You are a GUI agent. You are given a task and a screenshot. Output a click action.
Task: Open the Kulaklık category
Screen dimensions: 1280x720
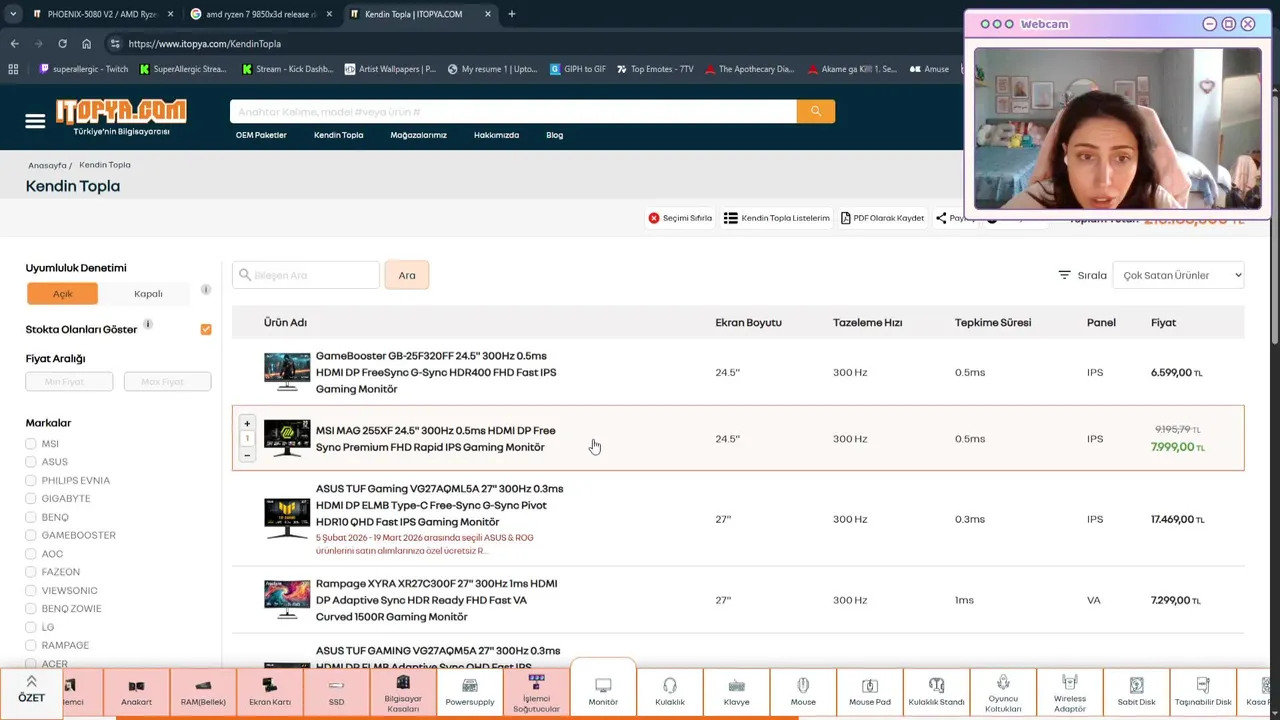pos(670,692)
